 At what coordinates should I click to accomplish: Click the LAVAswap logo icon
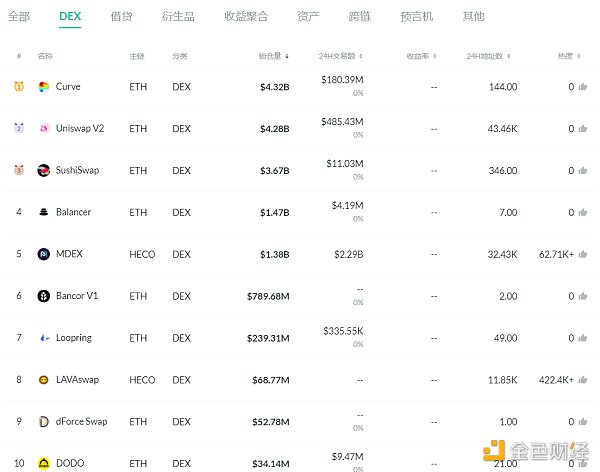[44, 380]
